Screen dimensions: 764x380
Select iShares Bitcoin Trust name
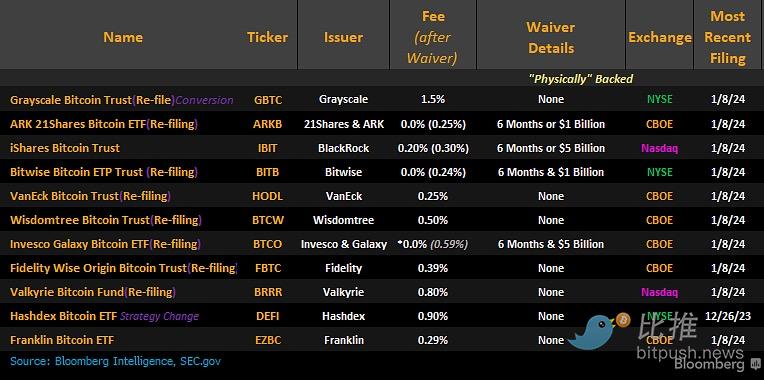click(x=65, y=148)
